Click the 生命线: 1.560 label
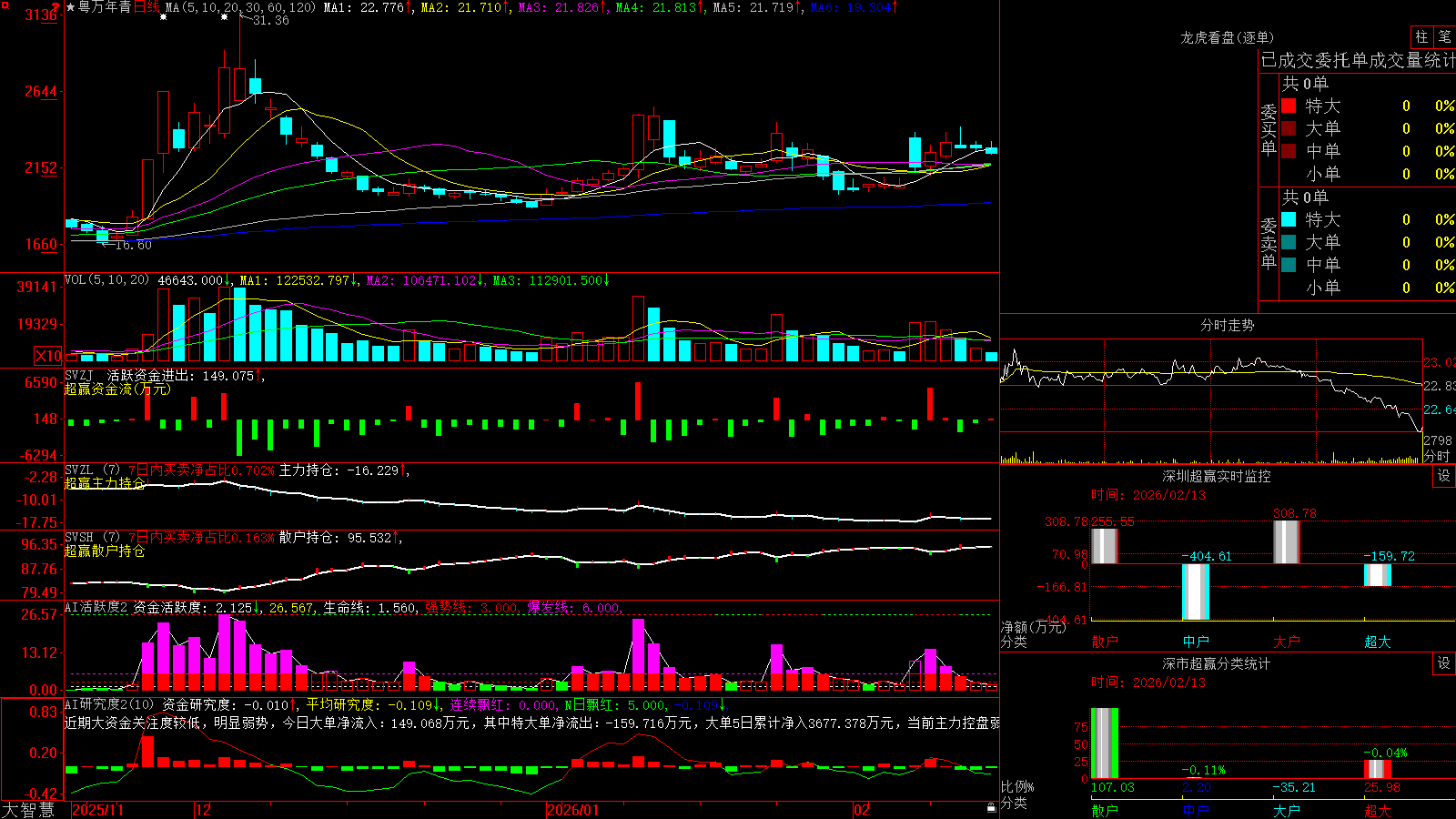Viewport: 1456px width, 819px height. pos(369,608)
